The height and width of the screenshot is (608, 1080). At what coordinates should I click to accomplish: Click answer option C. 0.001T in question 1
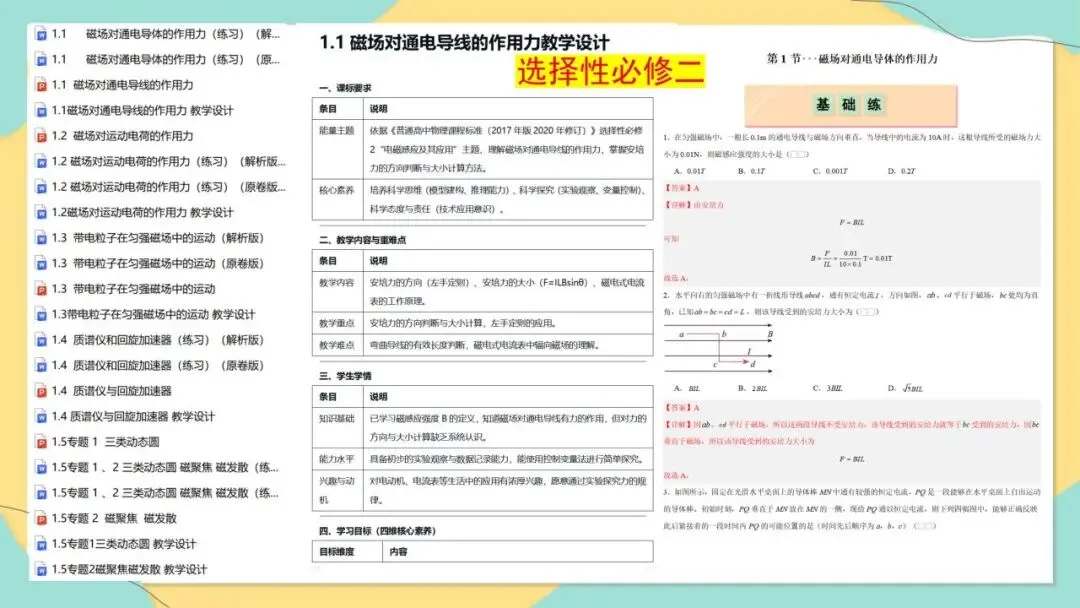(830, 171)
